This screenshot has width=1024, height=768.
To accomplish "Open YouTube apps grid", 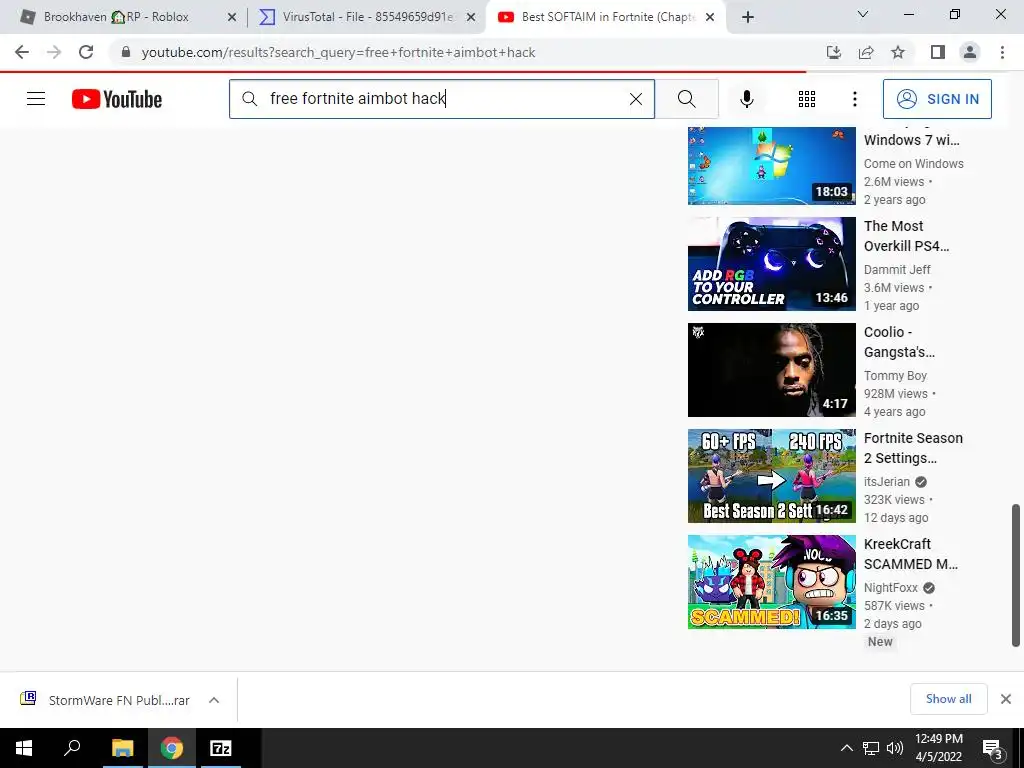I will tap(807, 99).
